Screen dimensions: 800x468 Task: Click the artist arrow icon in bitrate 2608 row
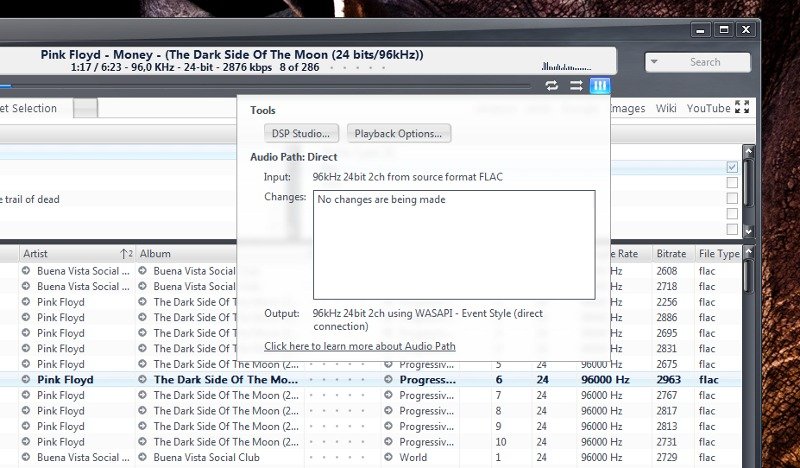(x=26, y=270)
